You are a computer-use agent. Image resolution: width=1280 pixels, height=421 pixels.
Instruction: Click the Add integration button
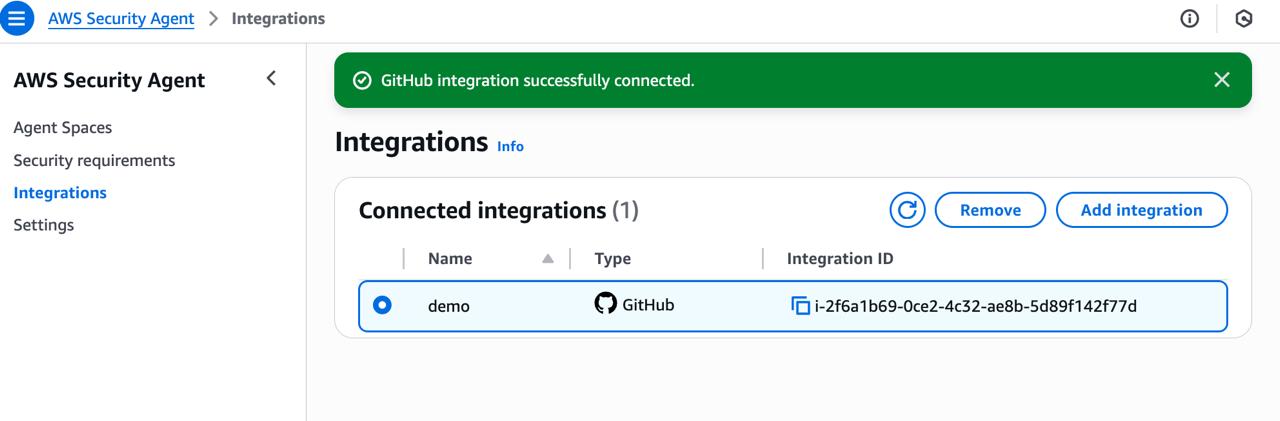(1141, 210)
